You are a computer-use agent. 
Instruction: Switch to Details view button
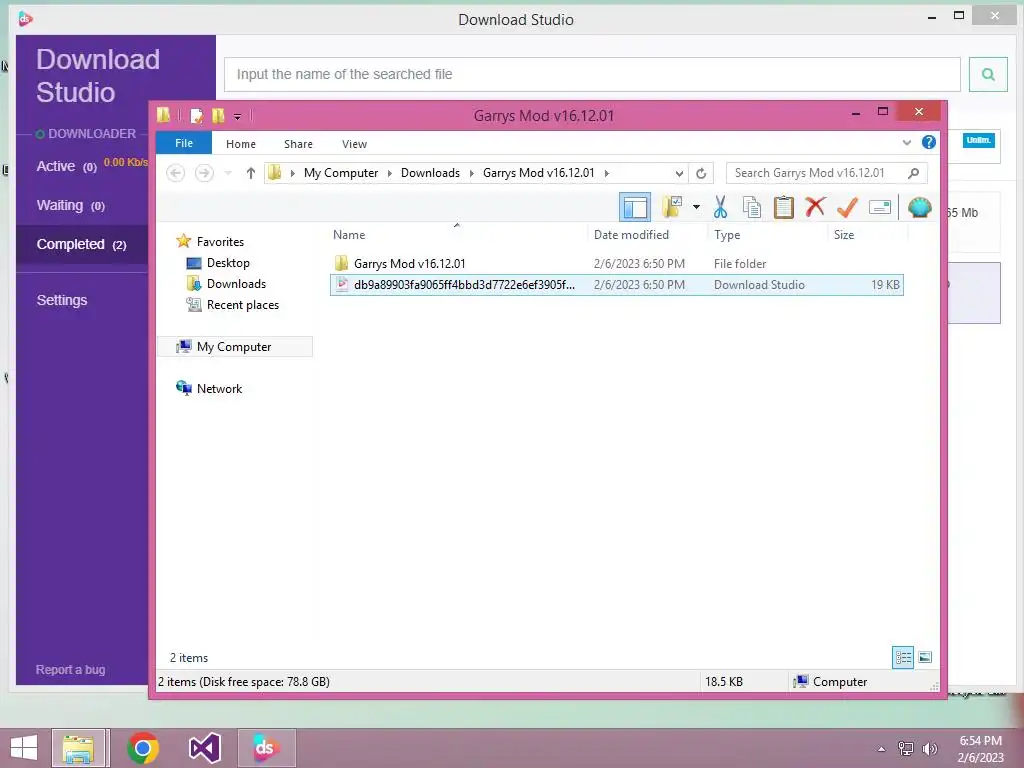(x=903, y=658)
